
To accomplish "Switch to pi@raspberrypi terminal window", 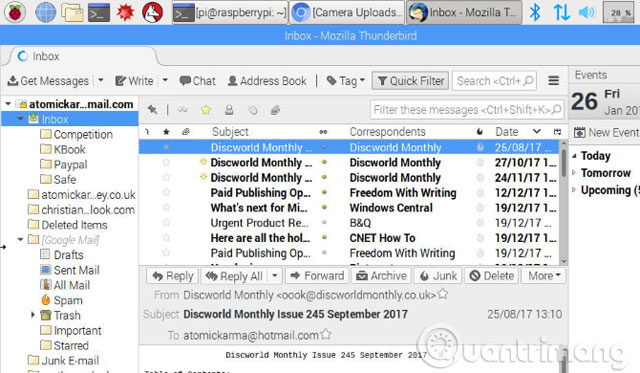I will click(x=230, y=13).
